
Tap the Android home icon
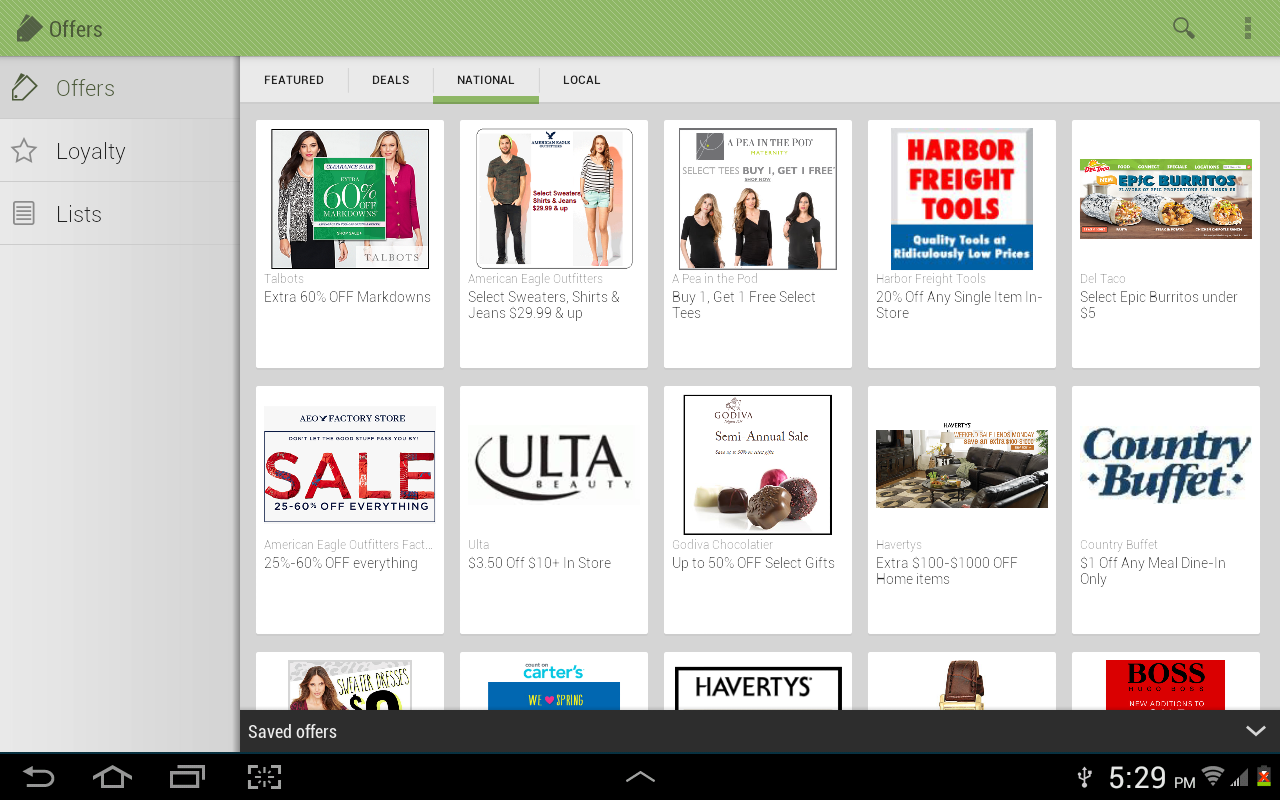pos(112,777)
